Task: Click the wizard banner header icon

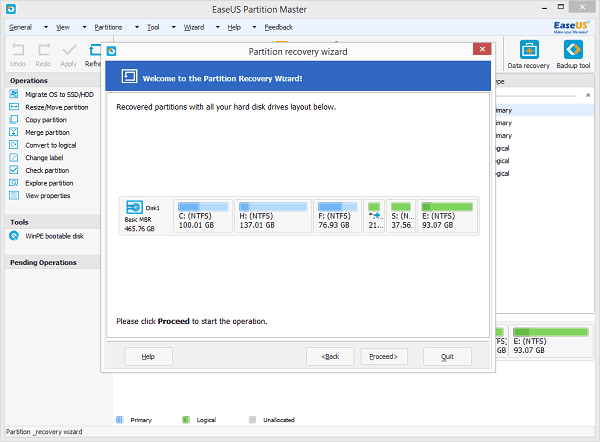Action: pyautogui.click(x=129, y=76)
